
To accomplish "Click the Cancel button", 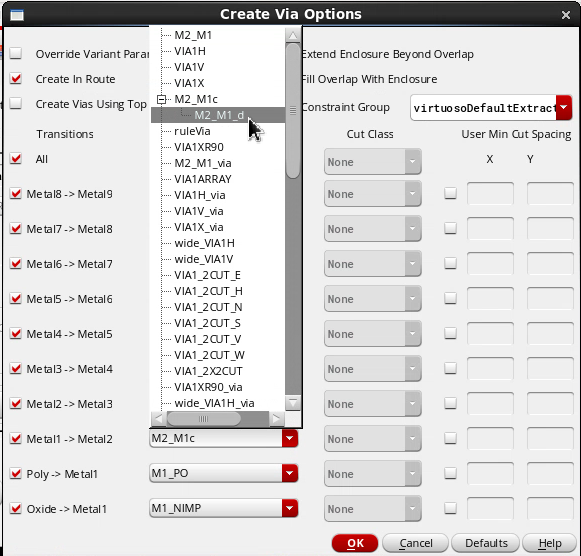I will [415, 543].
